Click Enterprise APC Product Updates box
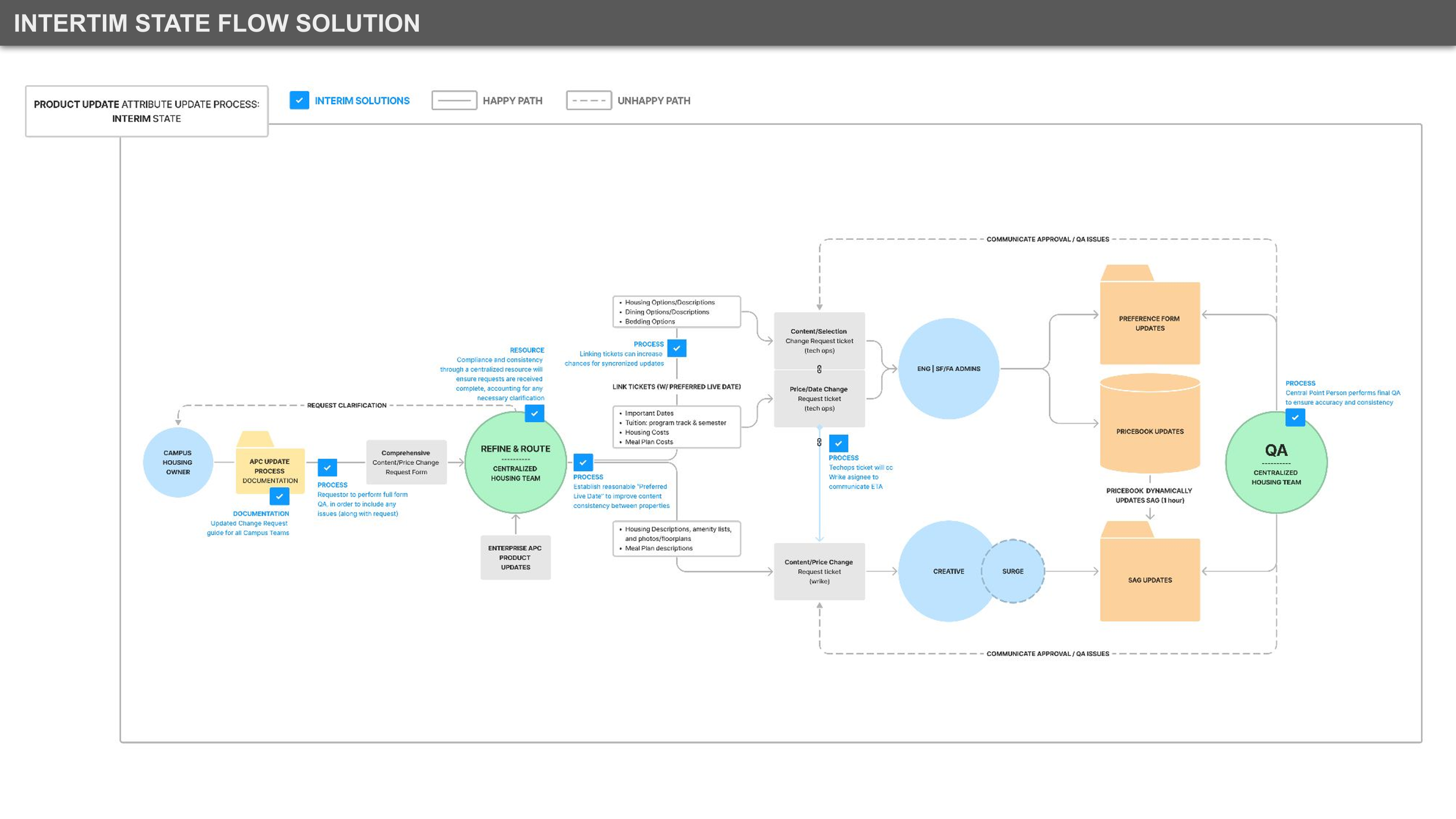Viewport: 1456px width, 819px height. [x=515, y=557]
